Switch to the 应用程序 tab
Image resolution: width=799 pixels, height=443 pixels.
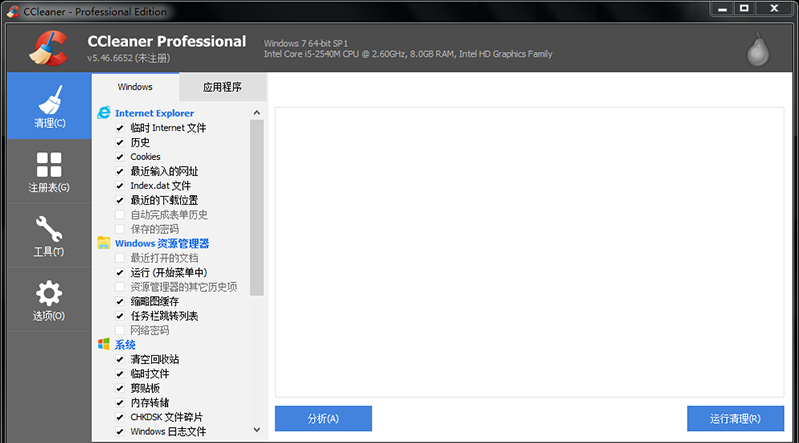point(223,87)
